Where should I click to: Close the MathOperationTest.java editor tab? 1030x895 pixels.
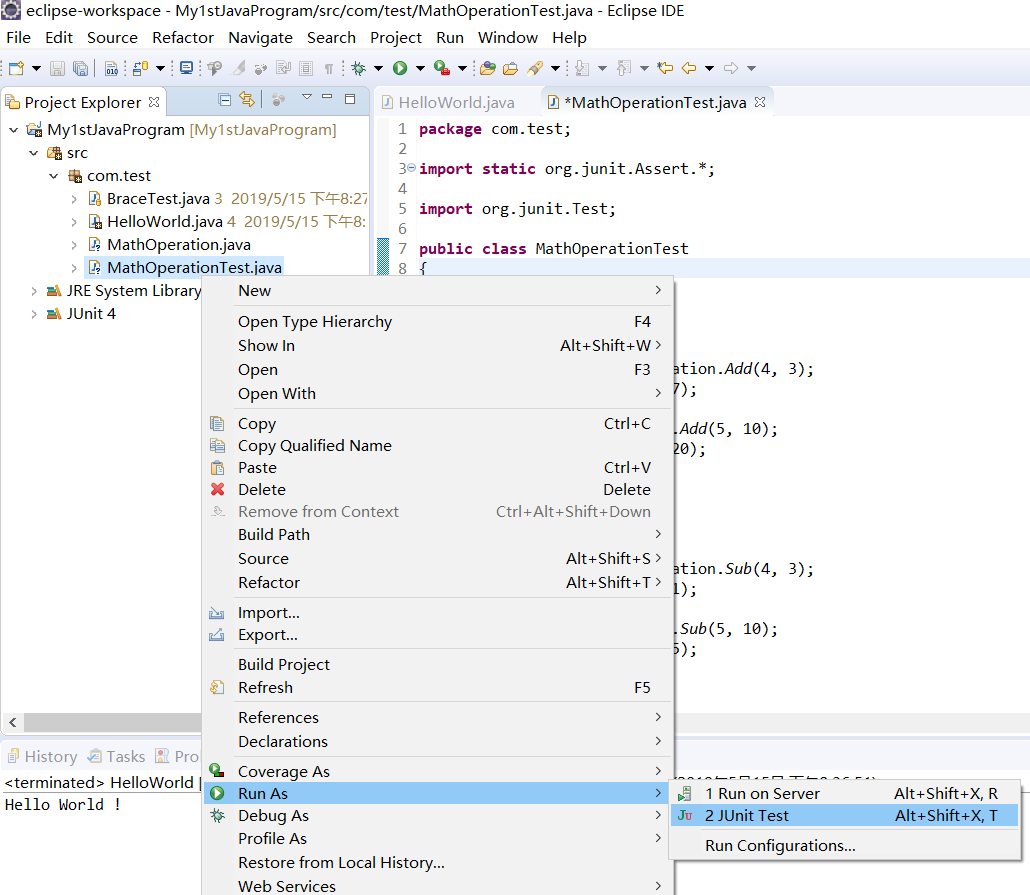pos(760,102)
